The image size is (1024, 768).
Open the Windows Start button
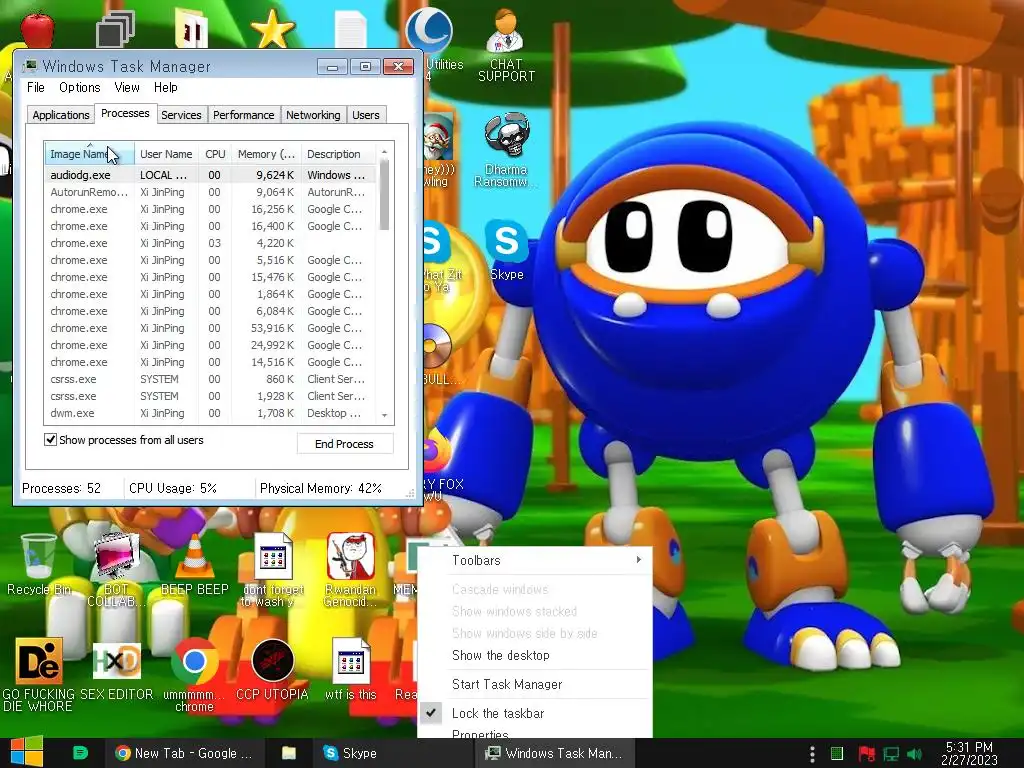coord(26,752)
